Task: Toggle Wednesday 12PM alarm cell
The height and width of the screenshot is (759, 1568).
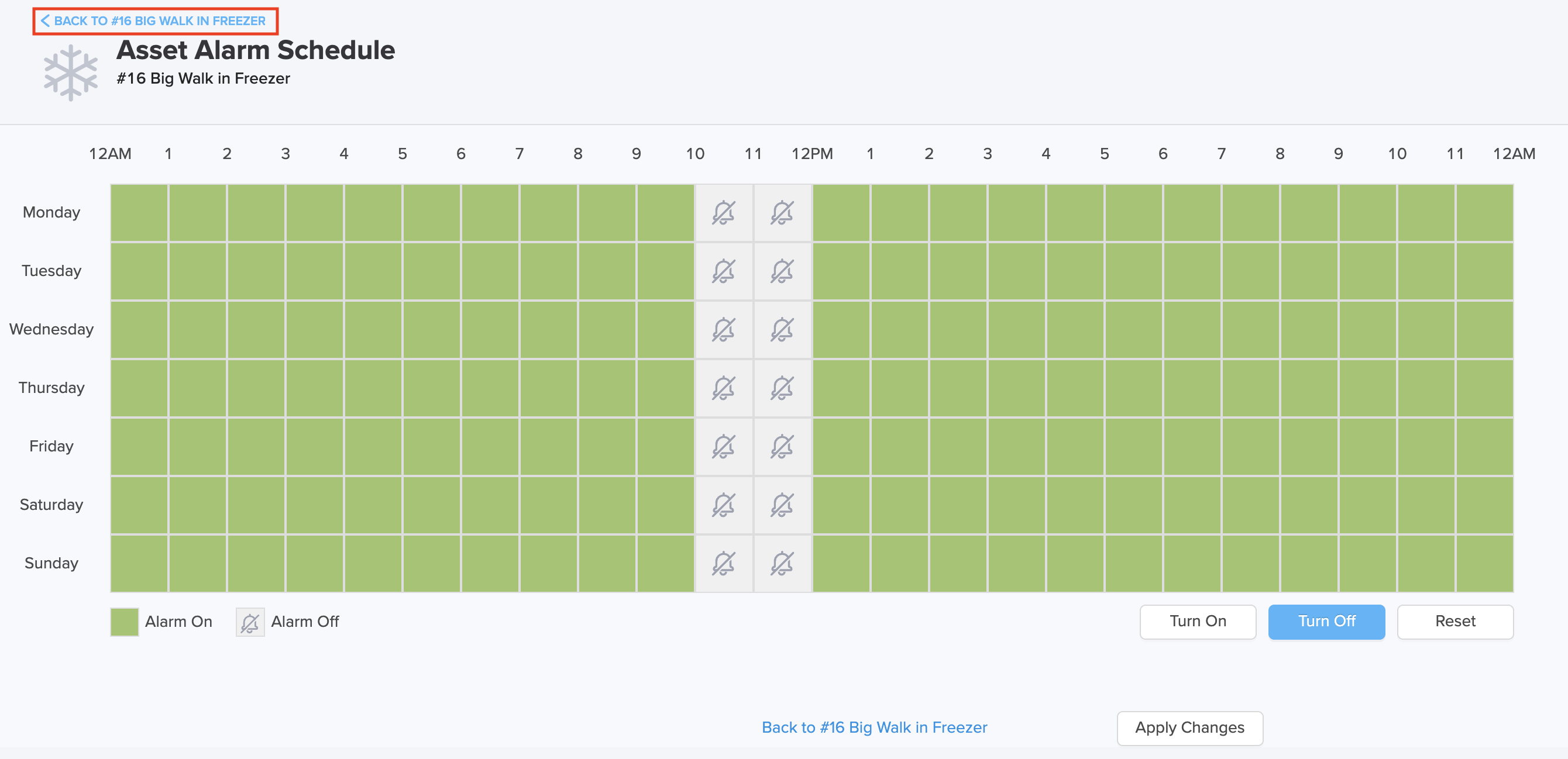Action: (x=841, y=330)
